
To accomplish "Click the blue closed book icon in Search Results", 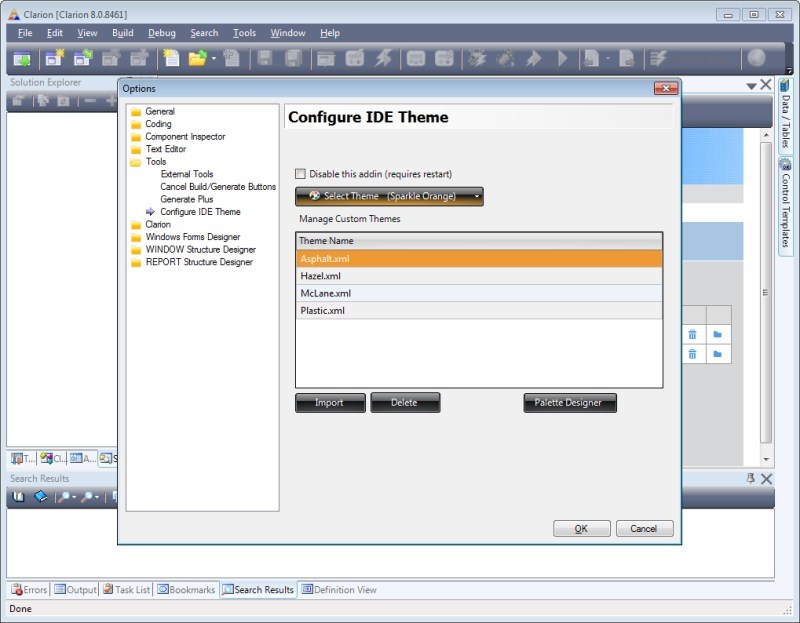I will (x=40, y=496).
